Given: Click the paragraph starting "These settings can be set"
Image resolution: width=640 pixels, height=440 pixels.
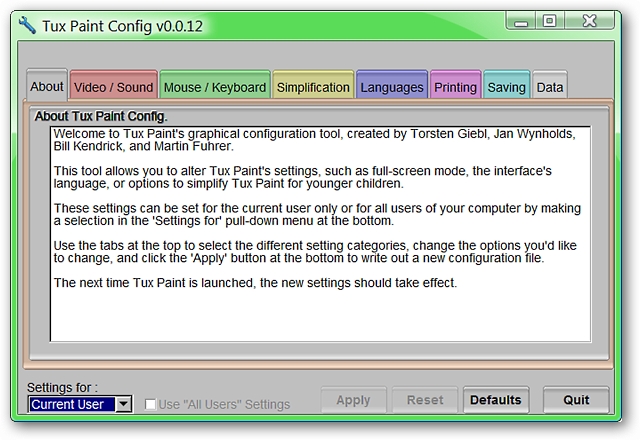Looking at the screenshot, I should tap(317, 214).
